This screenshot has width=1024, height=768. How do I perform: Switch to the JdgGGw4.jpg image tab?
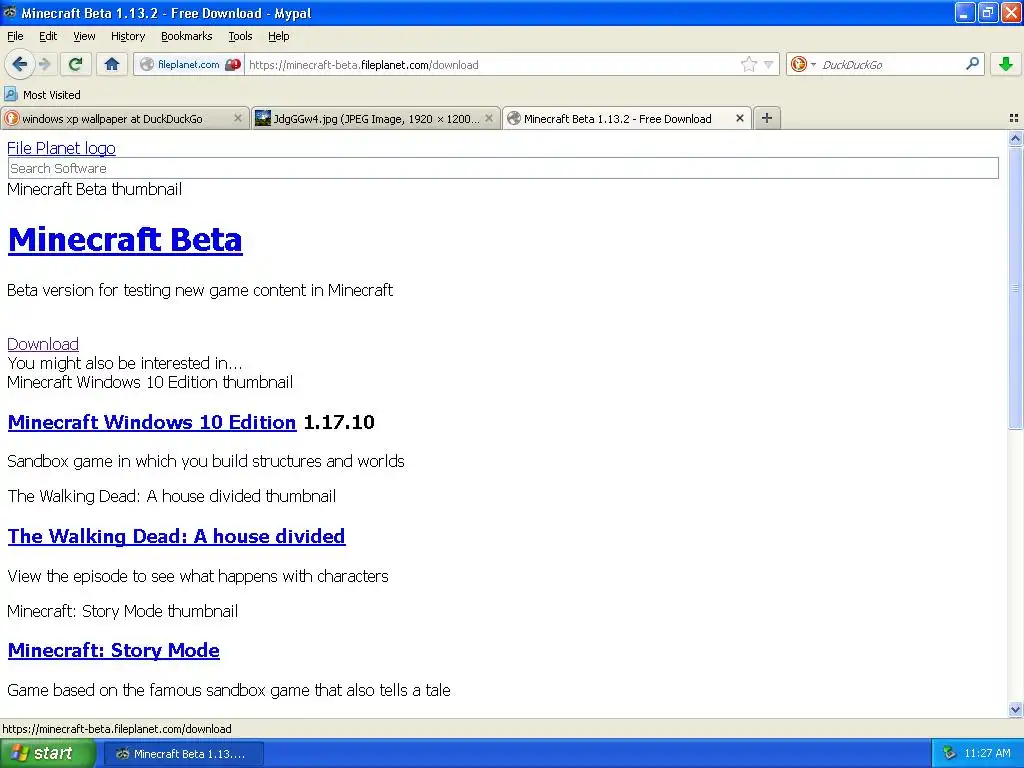376,119
